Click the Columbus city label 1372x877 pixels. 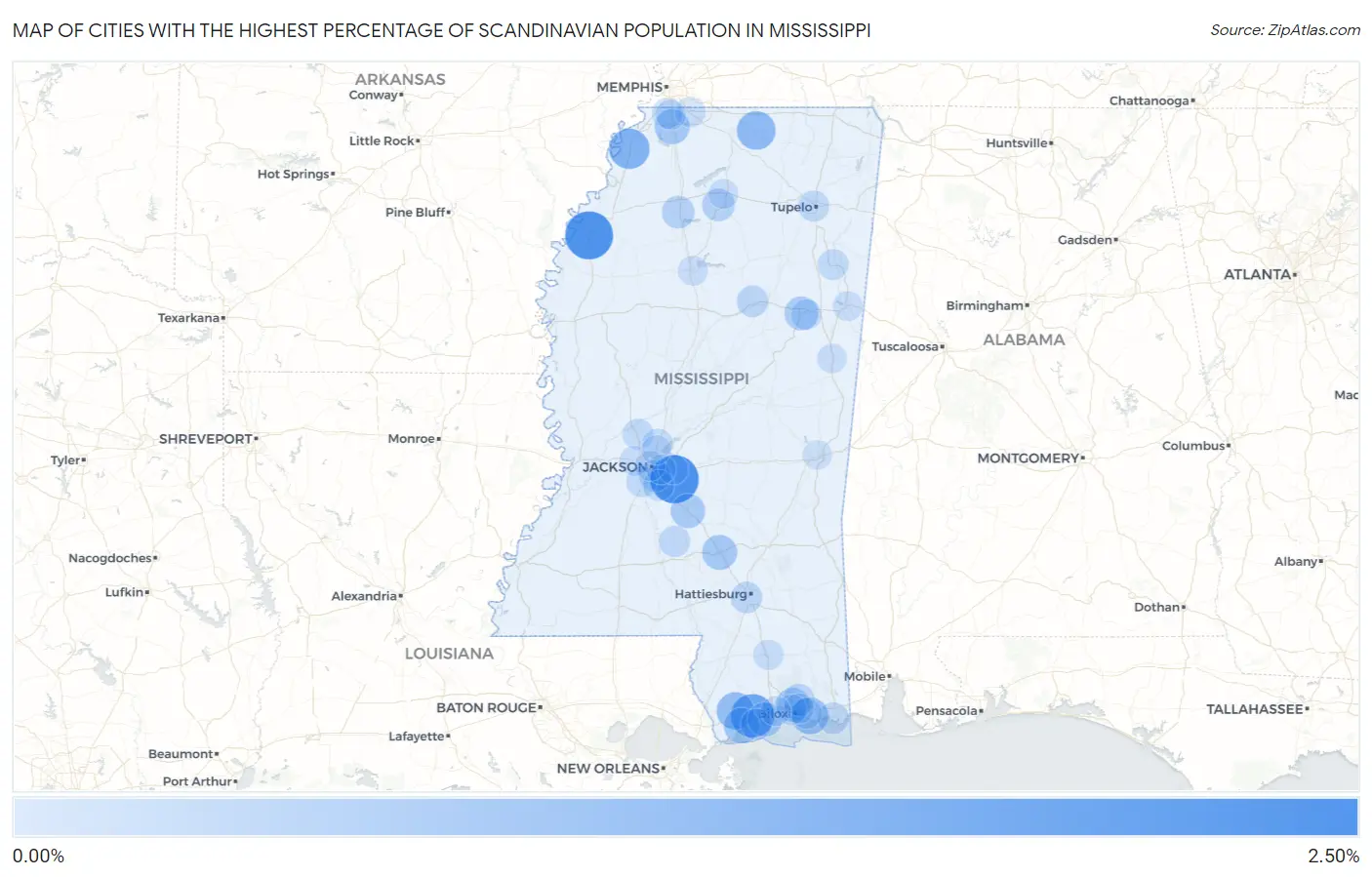(1193, 446)
